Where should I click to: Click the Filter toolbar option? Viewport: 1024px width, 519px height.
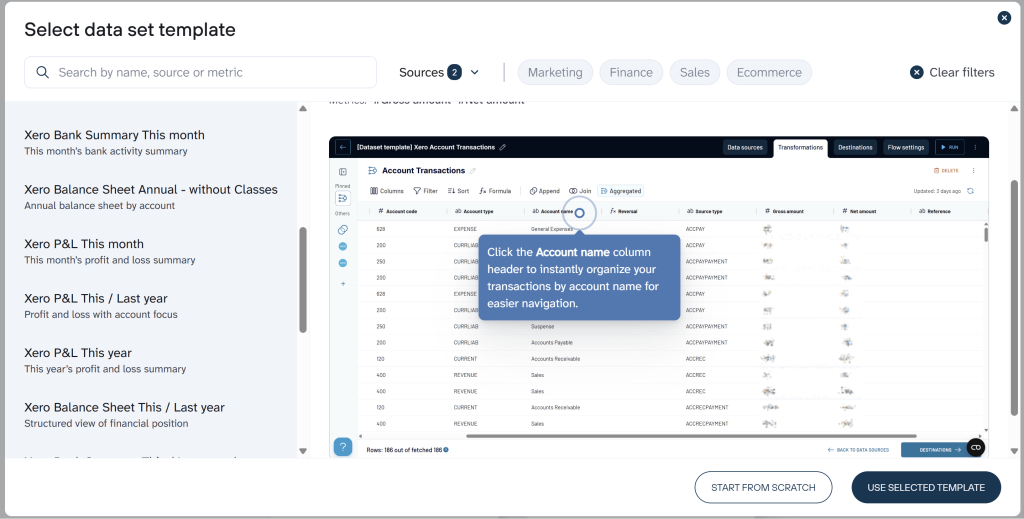pos(426,191)
